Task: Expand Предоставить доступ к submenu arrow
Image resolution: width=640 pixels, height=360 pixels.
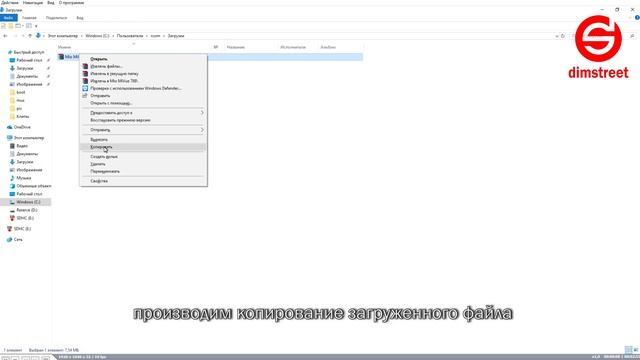Action: [202, 113]
